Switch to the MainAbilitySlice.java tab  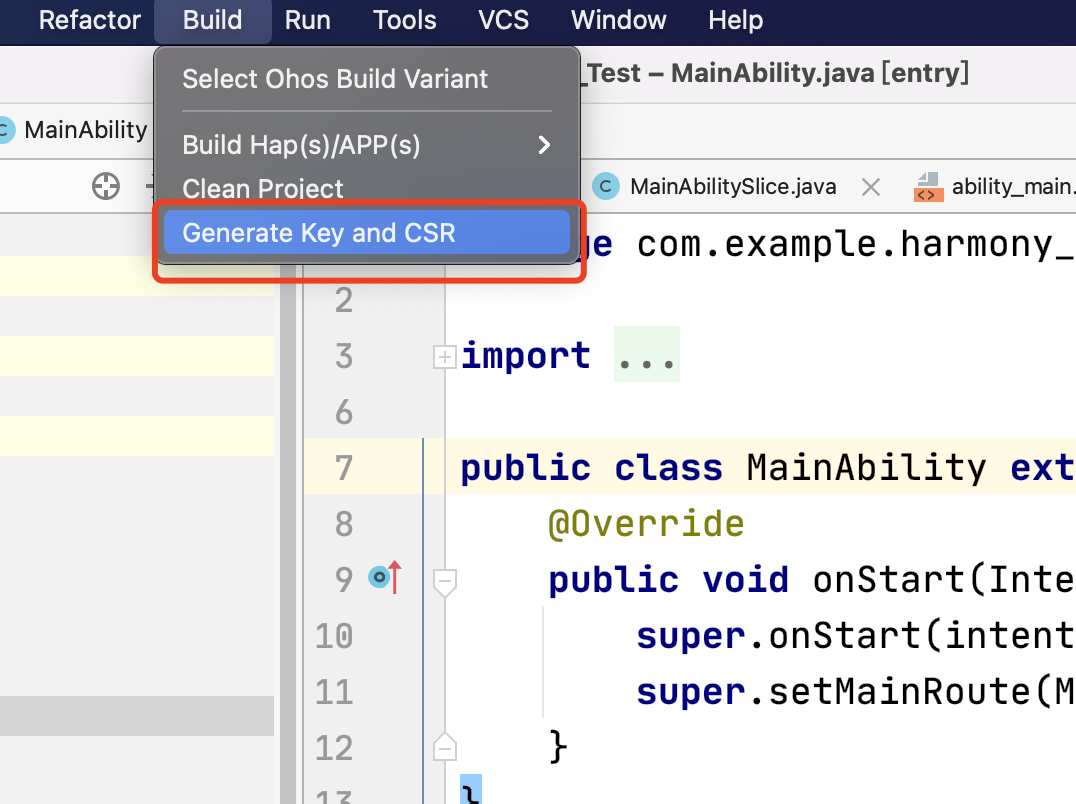(x=732, y=186)
